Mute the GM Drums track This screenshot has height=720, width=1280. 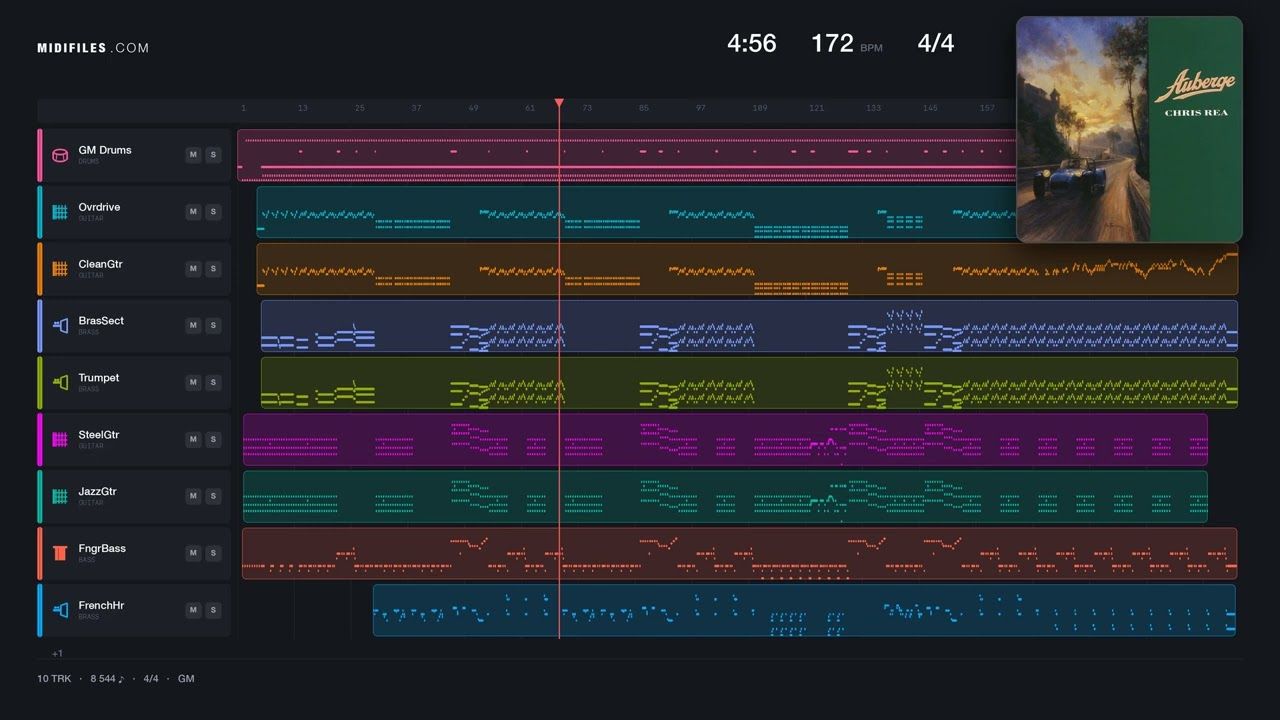193,155
